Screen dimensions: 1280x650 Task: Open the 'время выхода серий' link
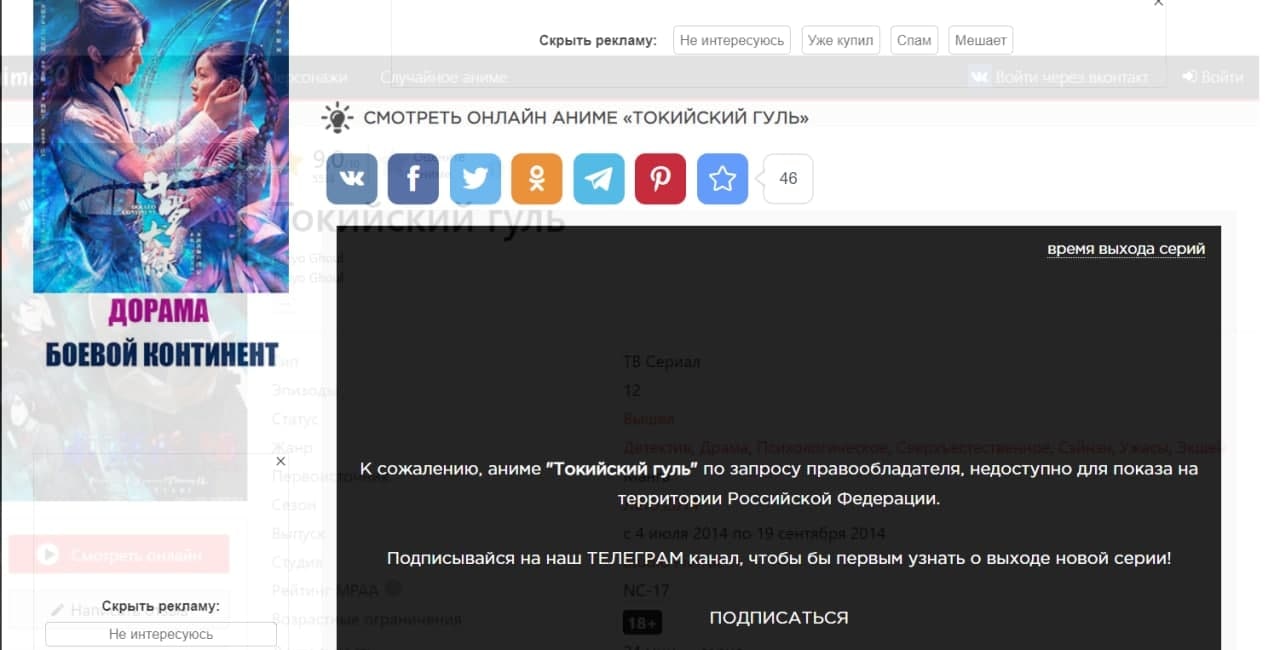1126,249
